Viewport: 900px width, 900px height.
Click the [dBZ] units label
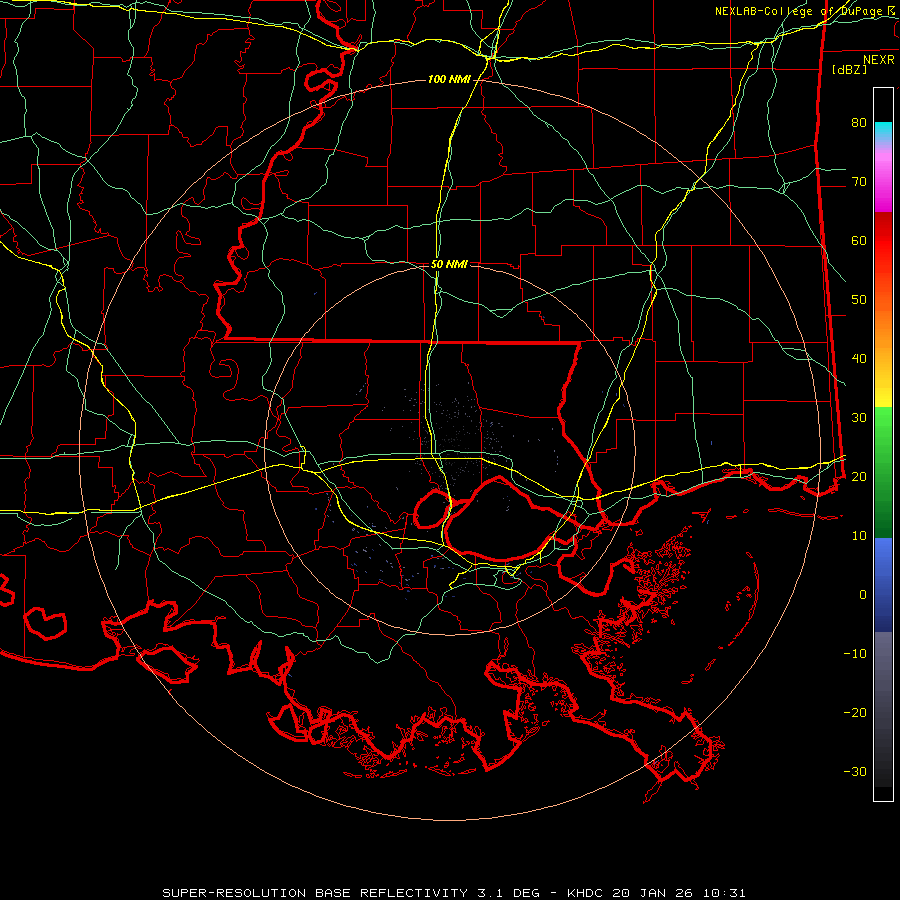tap(849, 70)
